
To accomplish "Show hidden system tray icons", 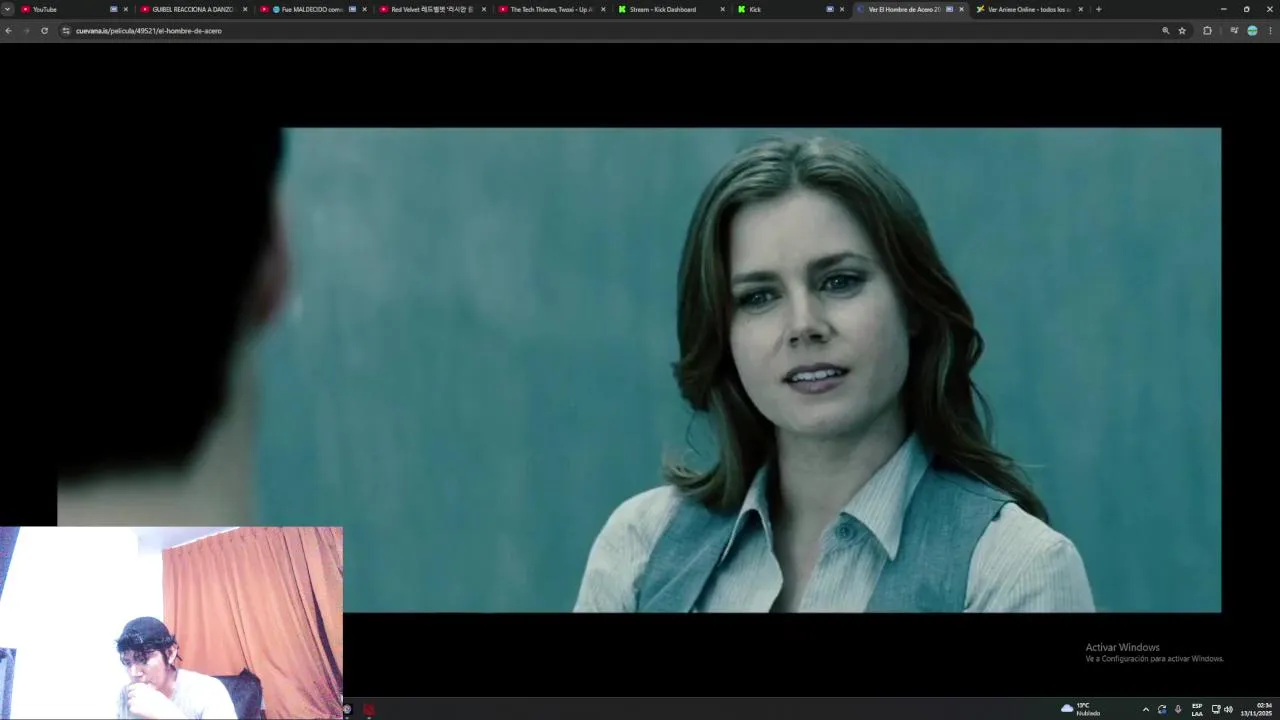I will tap(1146, 709).
